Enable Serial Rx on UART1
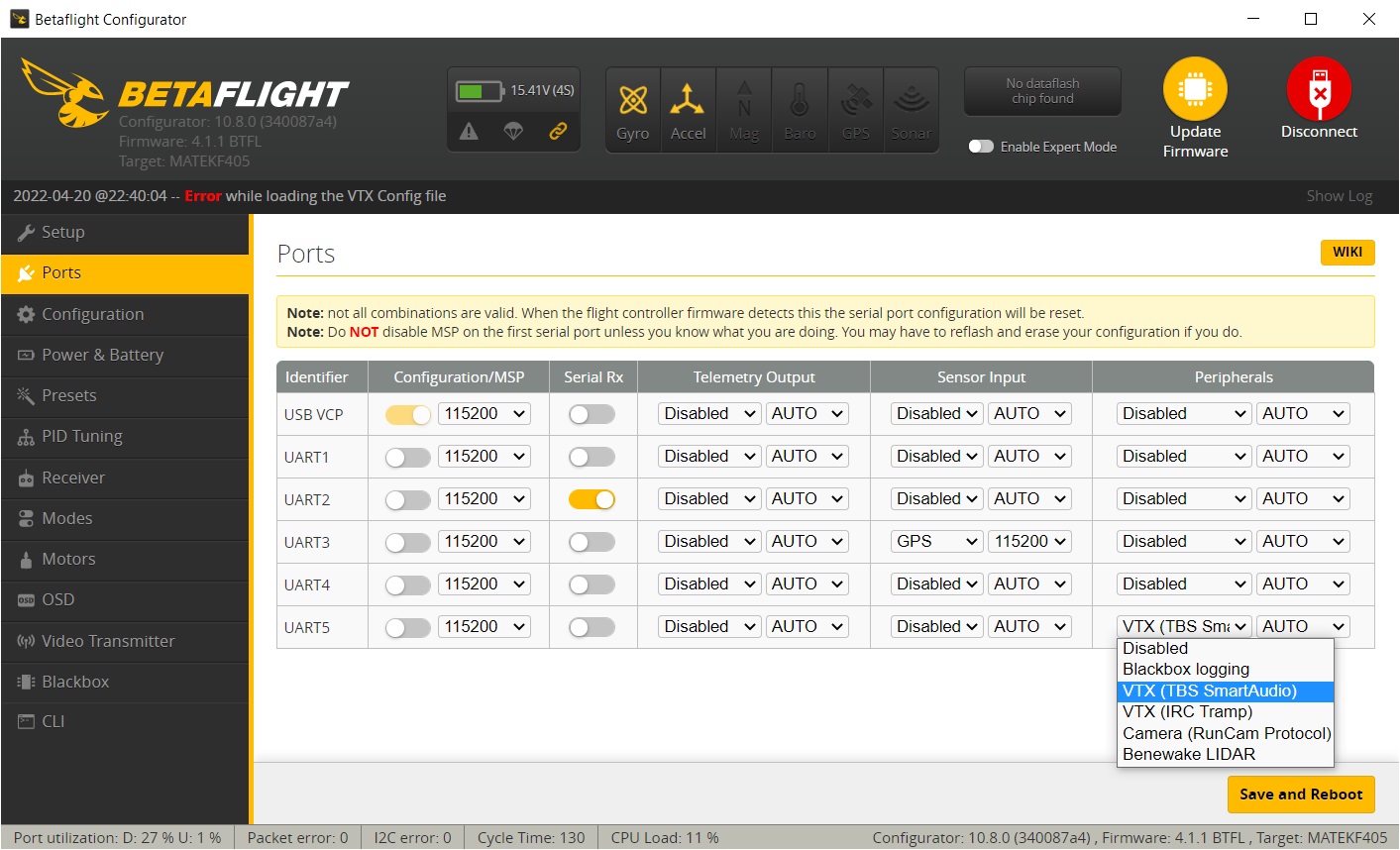The height and width of the screenshot is (850, 1400). pos(592,457)
